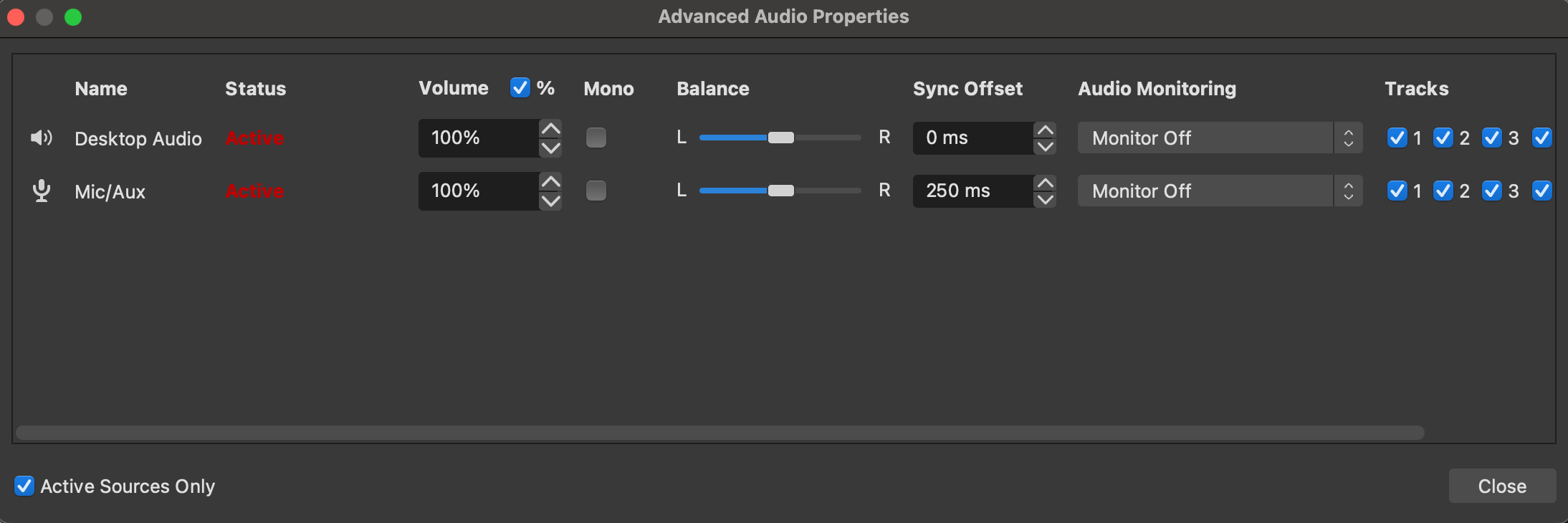Enable Mono for Mic/Aux
Viewport: 1568px width, 523px height.
[x=596, y=191]
